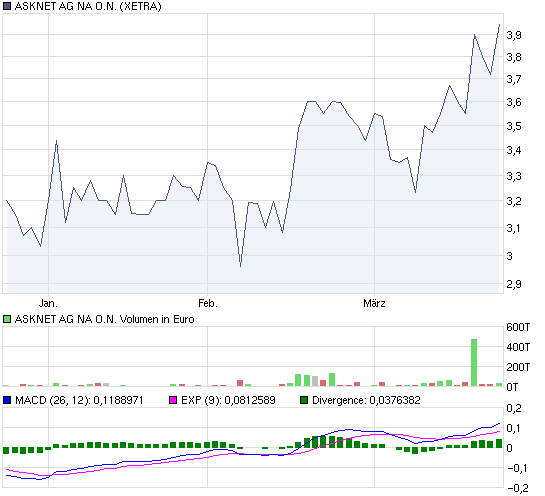The width and height of the screenshot is (545, 496).
Task: Click the final price peak at chart end
Action: click(499, 25)
